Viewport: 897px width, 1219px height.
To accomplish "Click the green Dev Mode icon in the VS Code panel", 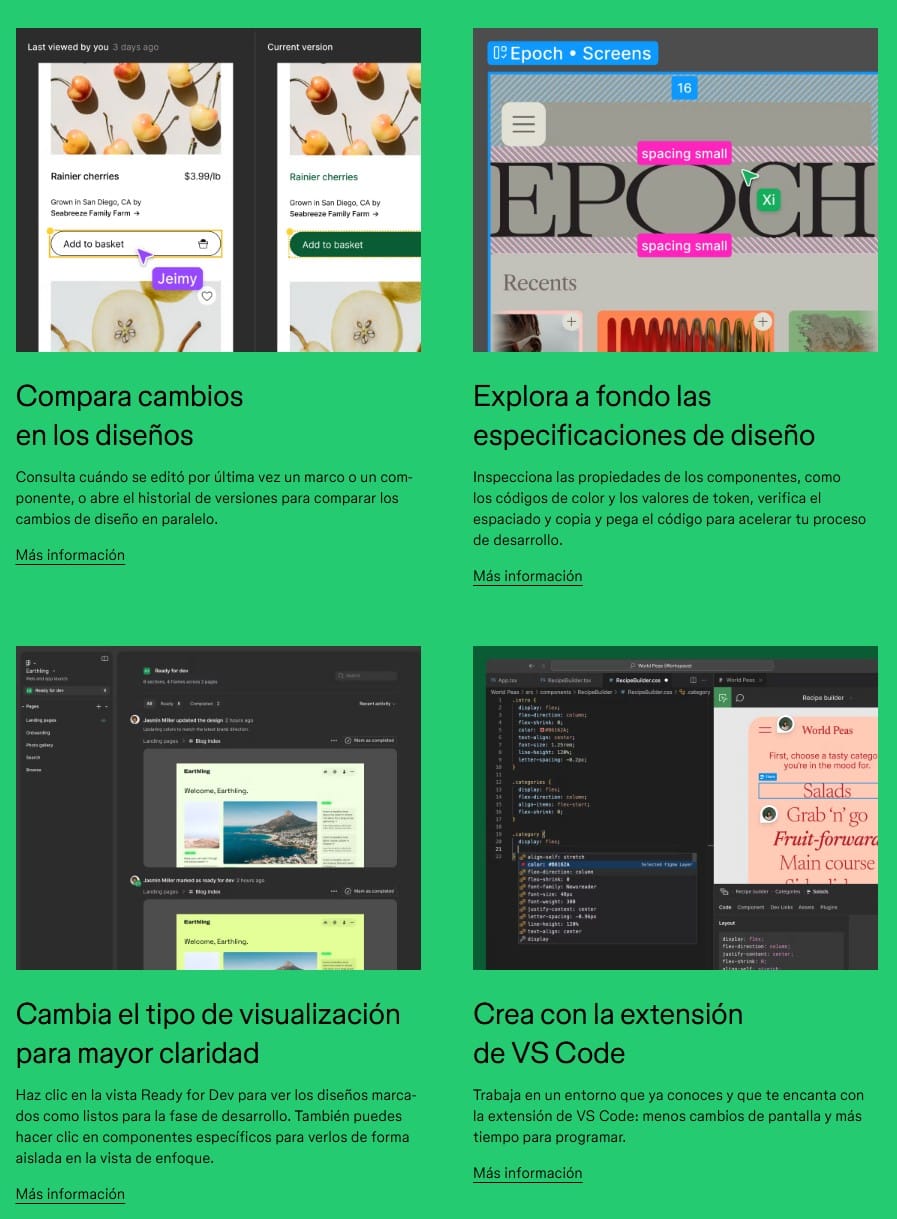I will [724, 697].
